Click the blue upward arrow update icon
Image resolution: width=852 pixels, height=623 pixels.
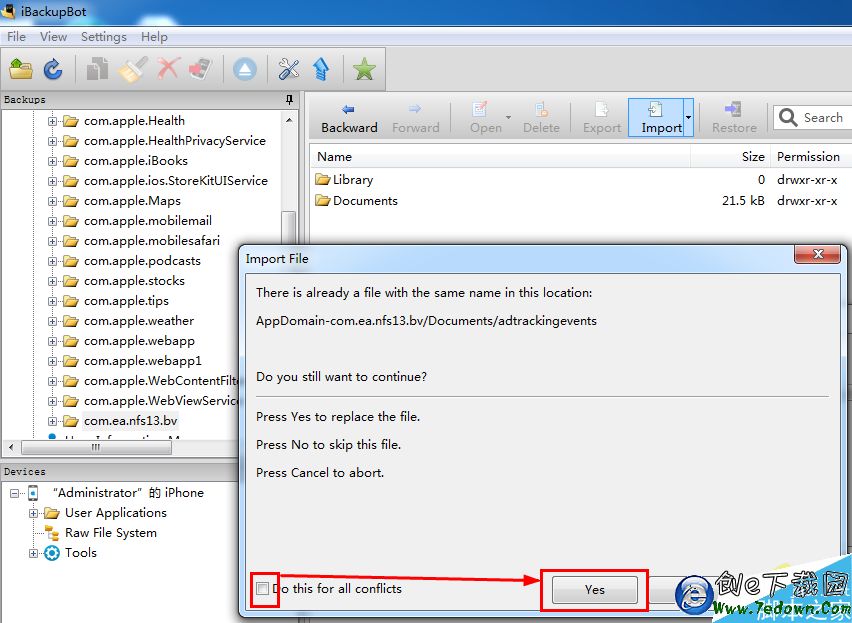[321, 69]
